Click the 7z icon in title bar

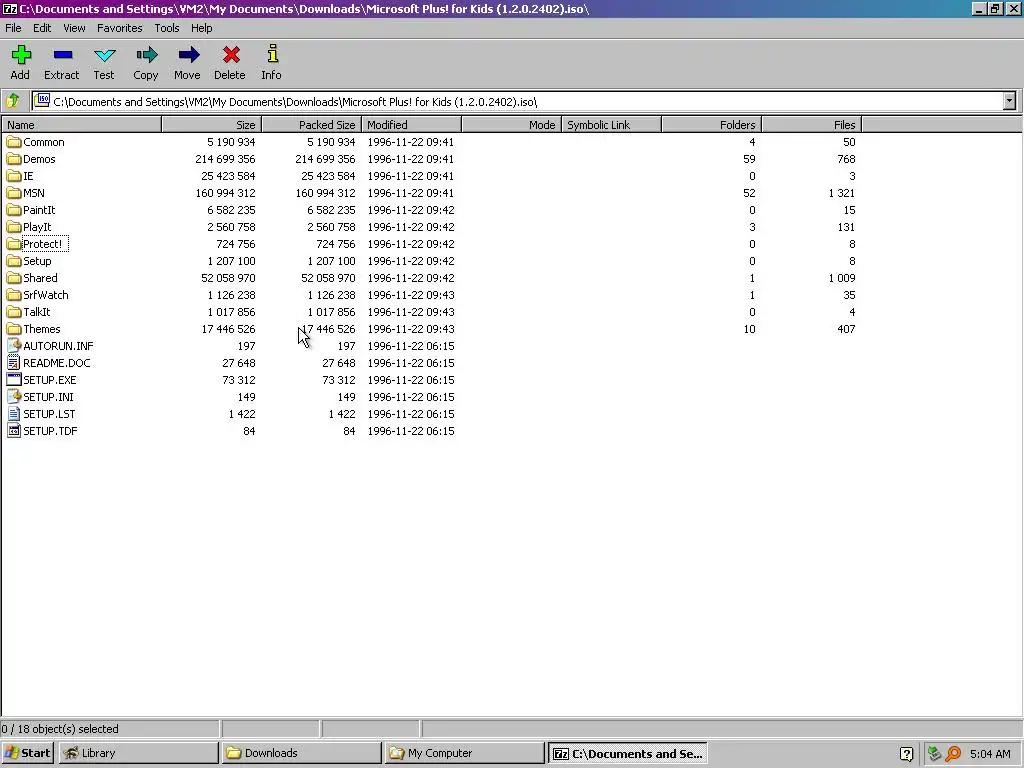(x=9, y=8)
